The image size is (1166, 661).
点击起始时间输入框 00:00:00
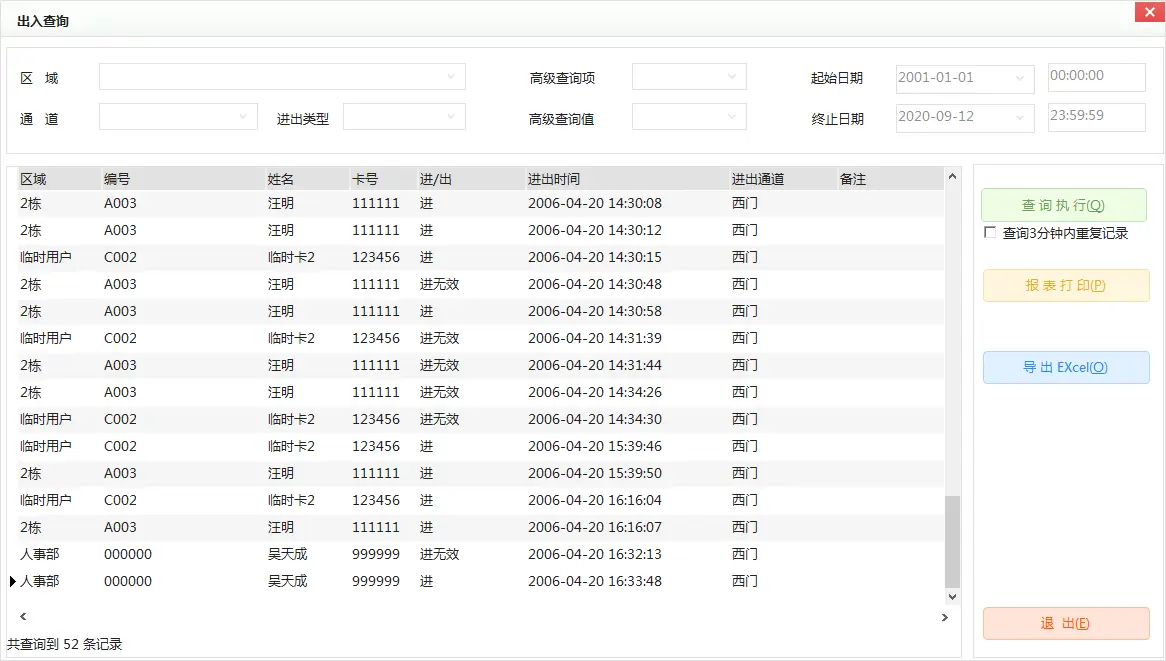point(1096,76)
